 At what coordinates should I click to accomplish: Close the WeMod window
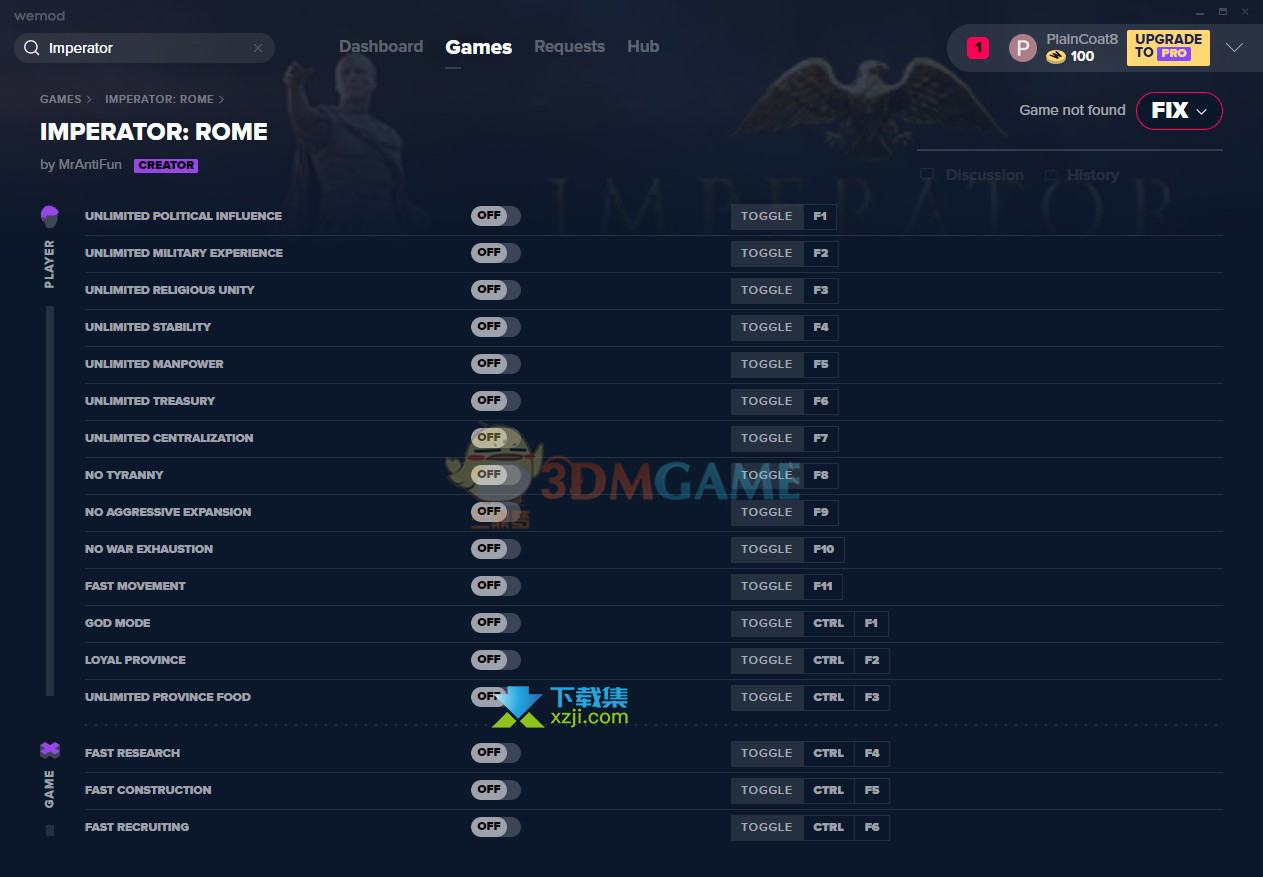pos(1243,14)
